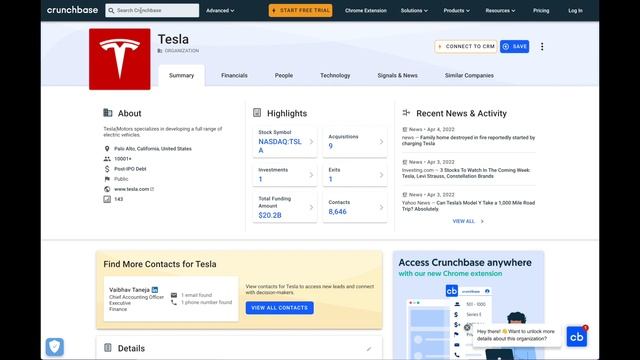Click the Recent News & Activity icon
The image size is (640, 360).
[x=406, y=113]
